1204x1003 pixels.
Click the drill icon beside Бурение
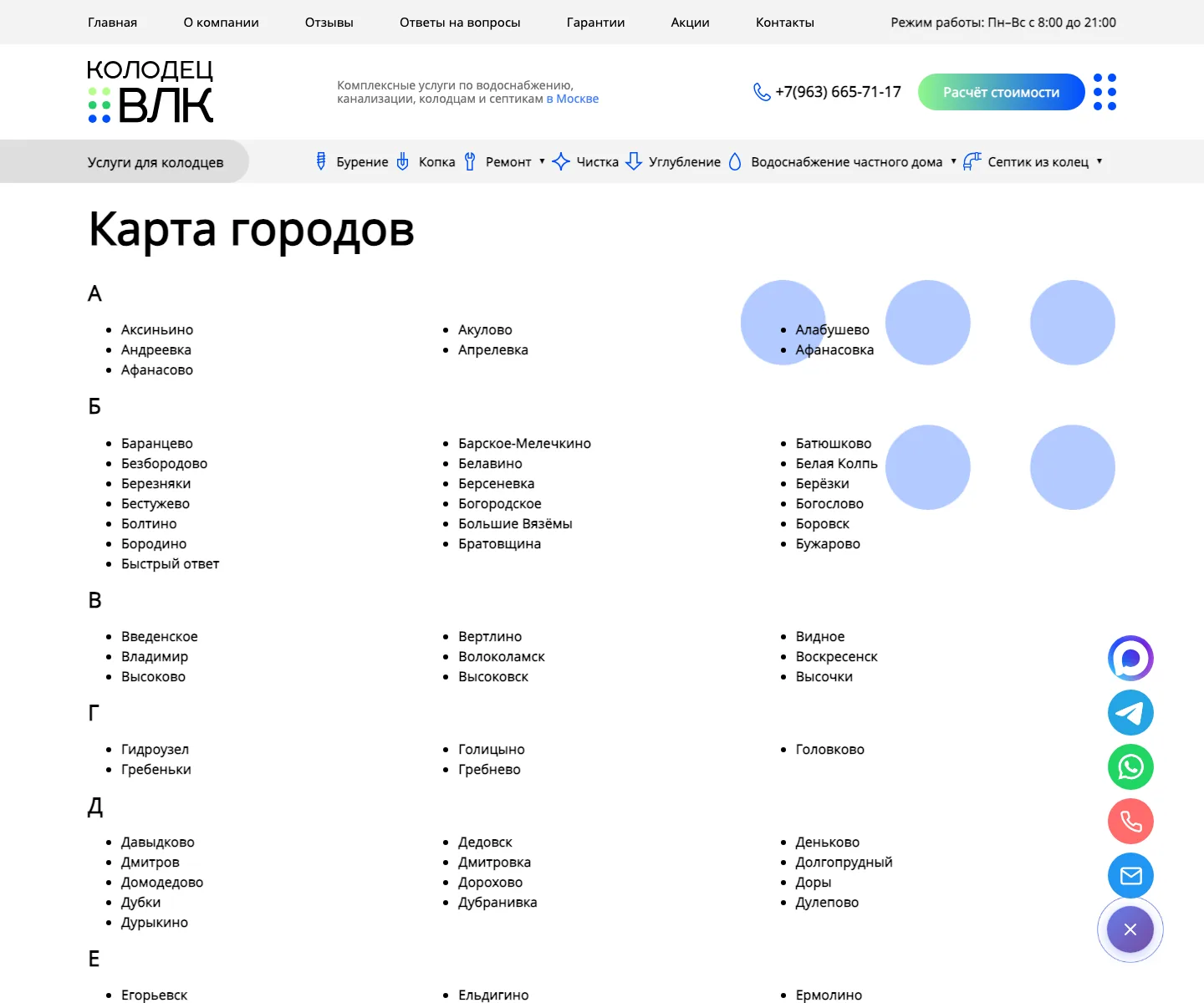pyautogui.click(x=321, y=161)
